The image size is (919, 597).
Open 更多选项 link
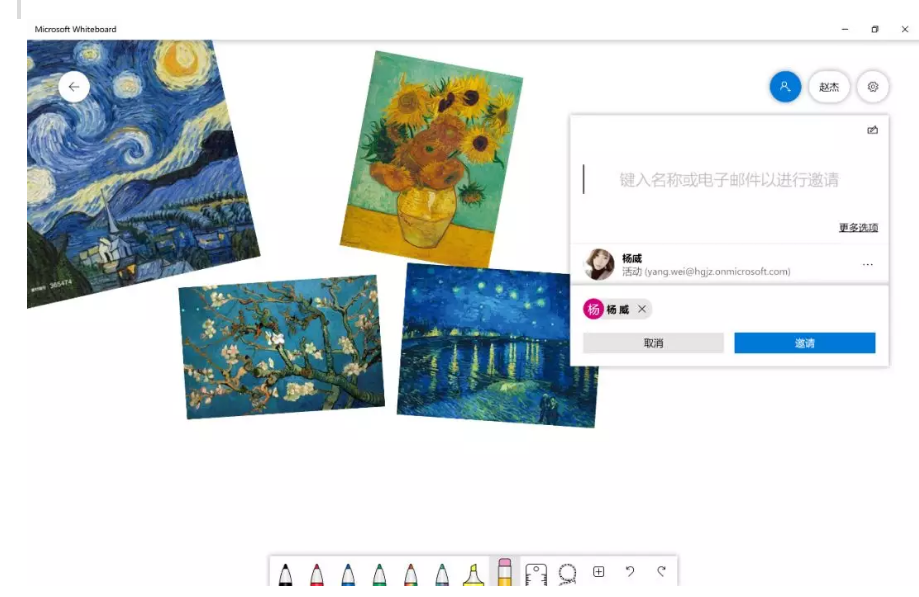click(x=859, y=227)
